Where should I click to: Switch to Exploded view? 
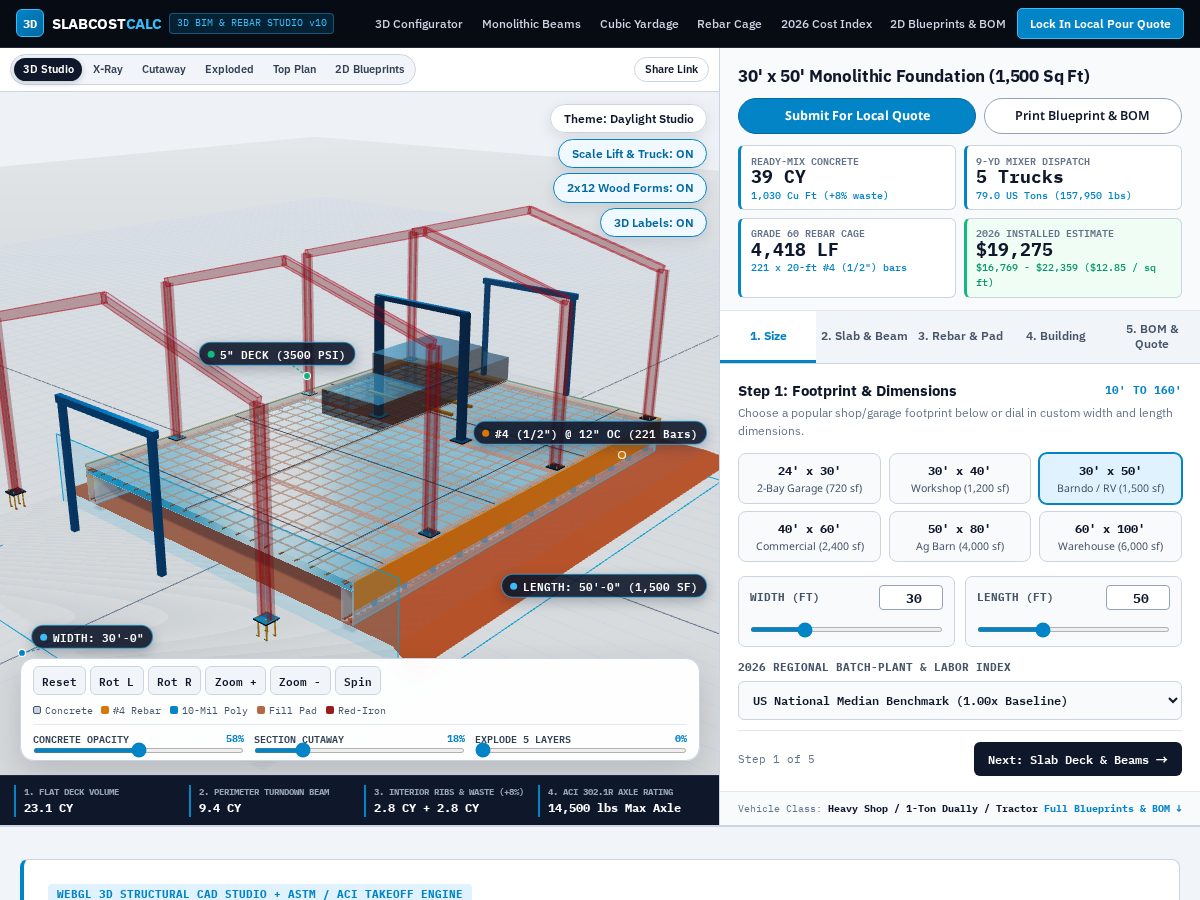click(x=229, y=70)
